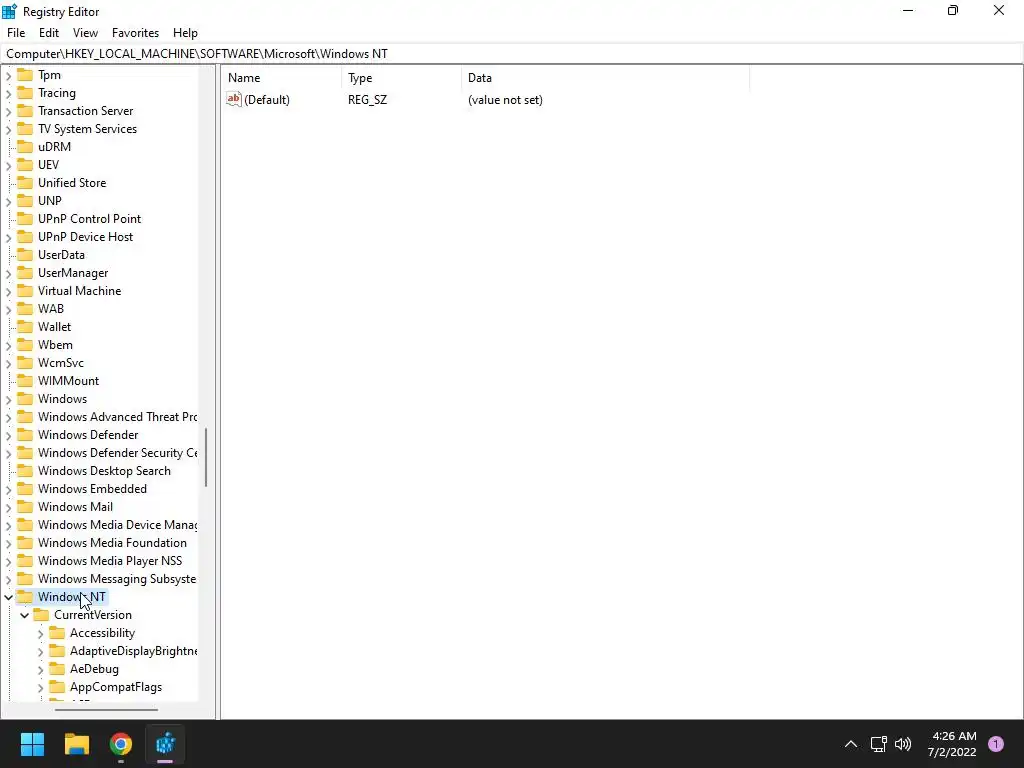Select the Windows Defender Security Center key

coord(117,453)
